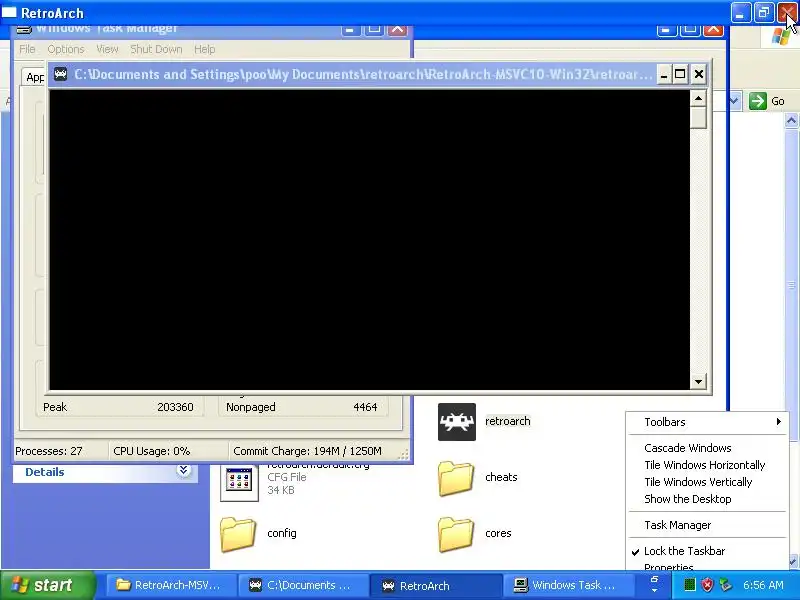This screenshot has height=600, width=800.
Task: Click the network/device tray icon beside the clock
Action: click(x=724, y=585)
